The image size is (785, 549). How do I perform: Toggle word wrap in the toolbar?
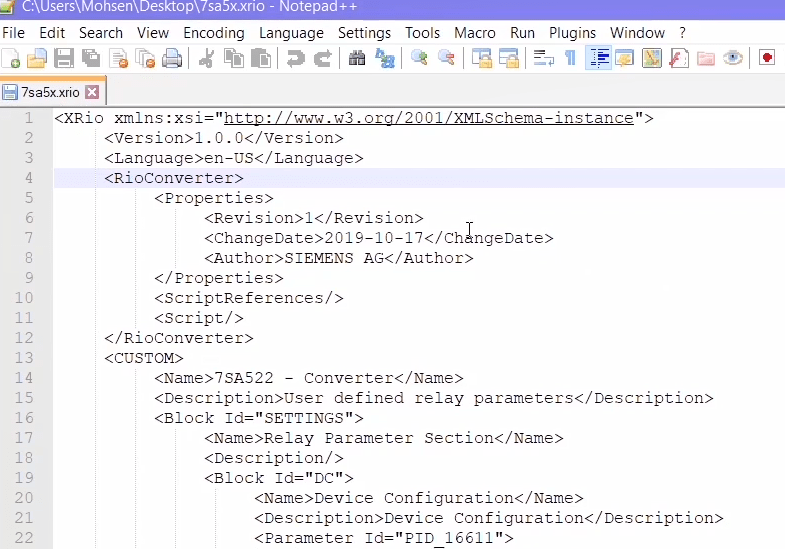pyautogui.click(x=544, y=59)
